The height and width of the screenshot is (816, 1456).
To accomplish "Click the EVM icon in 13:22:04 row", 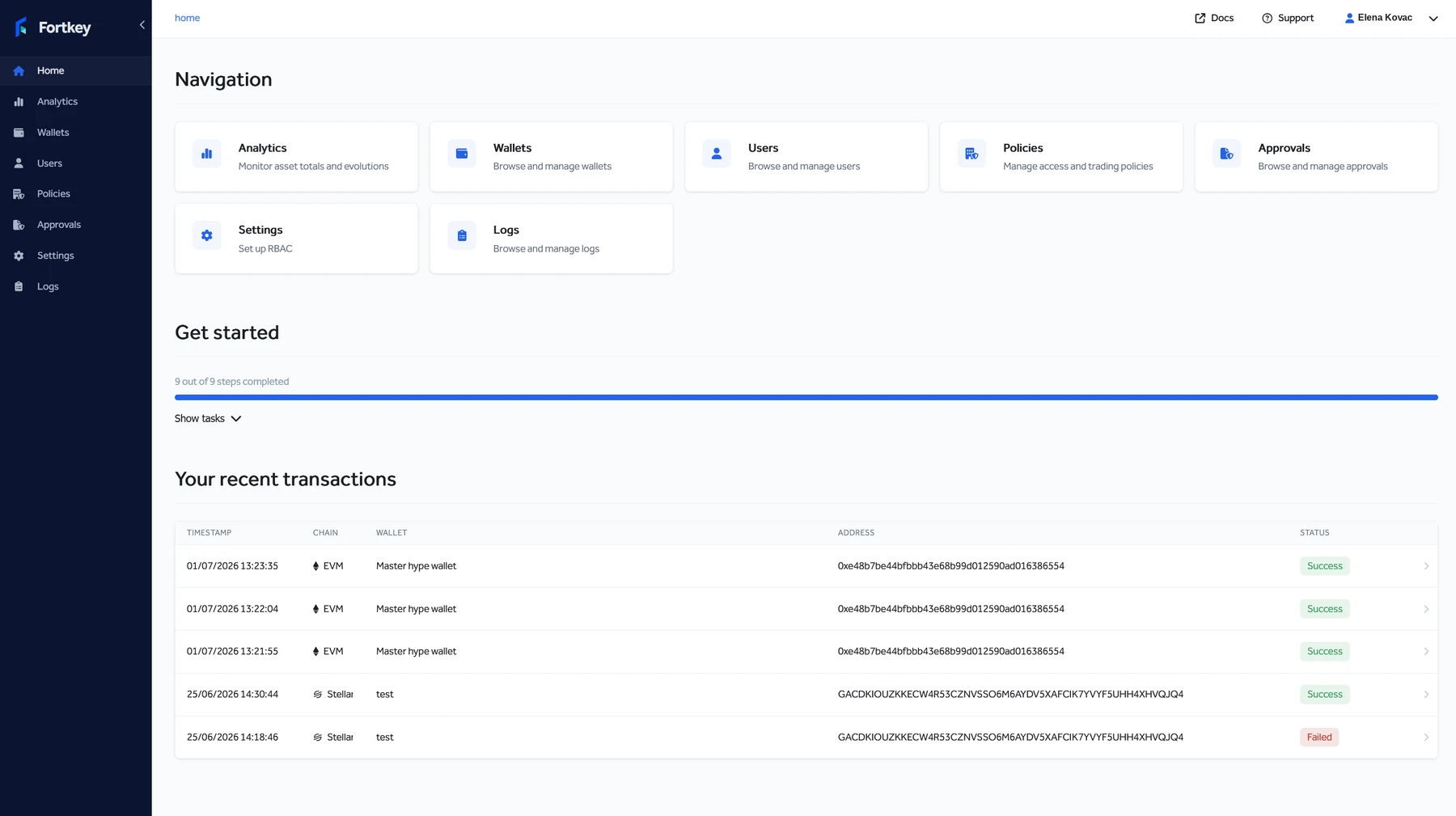I will click(x=316, y=609).
